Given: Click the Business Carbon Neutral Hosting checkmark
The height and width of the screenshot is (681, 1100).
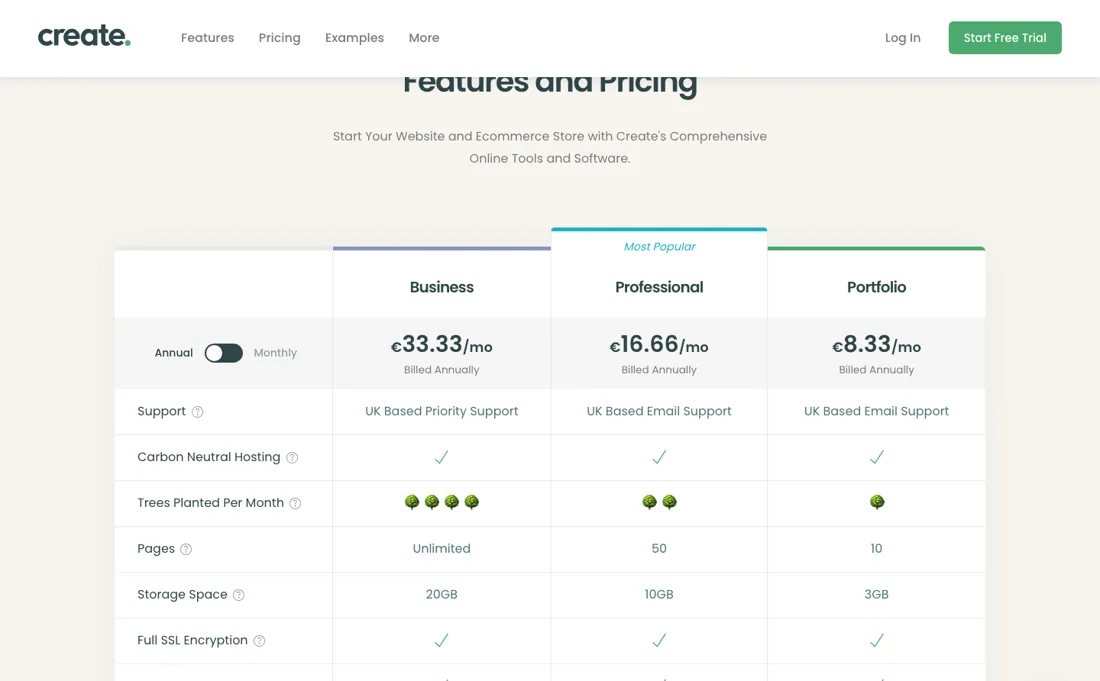Looking at the screenshot, I should point(441,457).
